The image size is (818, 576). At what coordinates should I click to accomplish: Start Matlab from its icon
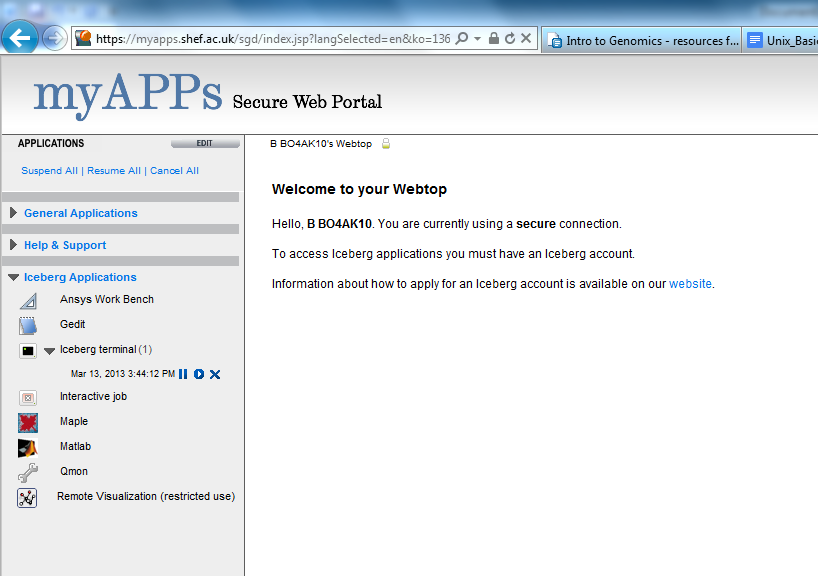coord(28,447)
